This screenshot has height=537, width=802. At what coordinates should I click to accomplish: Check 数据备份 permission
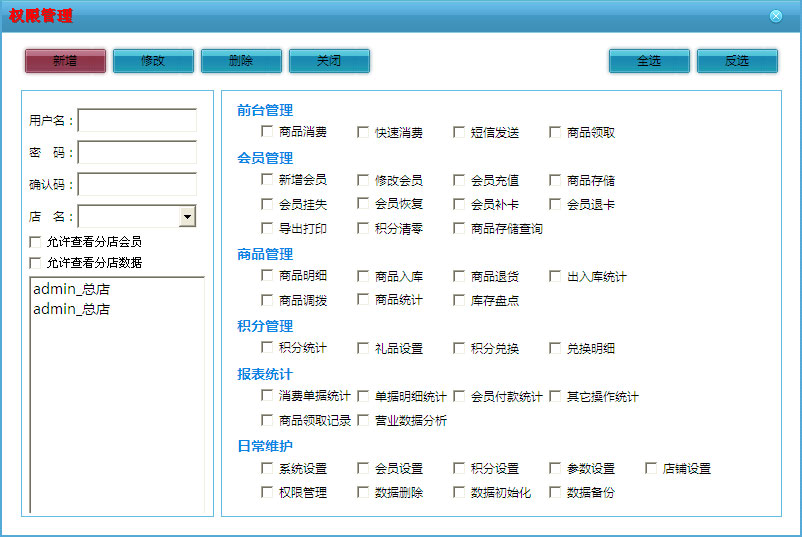pyautogui.click(x=555, y=492)
